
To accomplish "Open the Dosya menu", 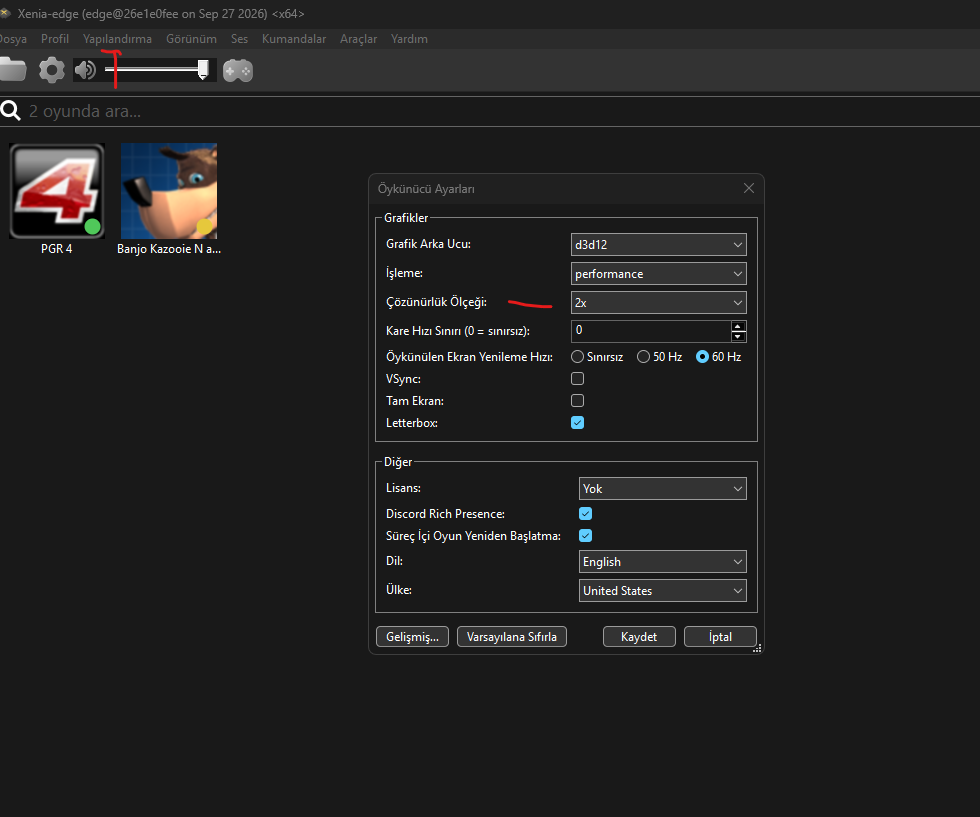I will click(x=12, y=39).
